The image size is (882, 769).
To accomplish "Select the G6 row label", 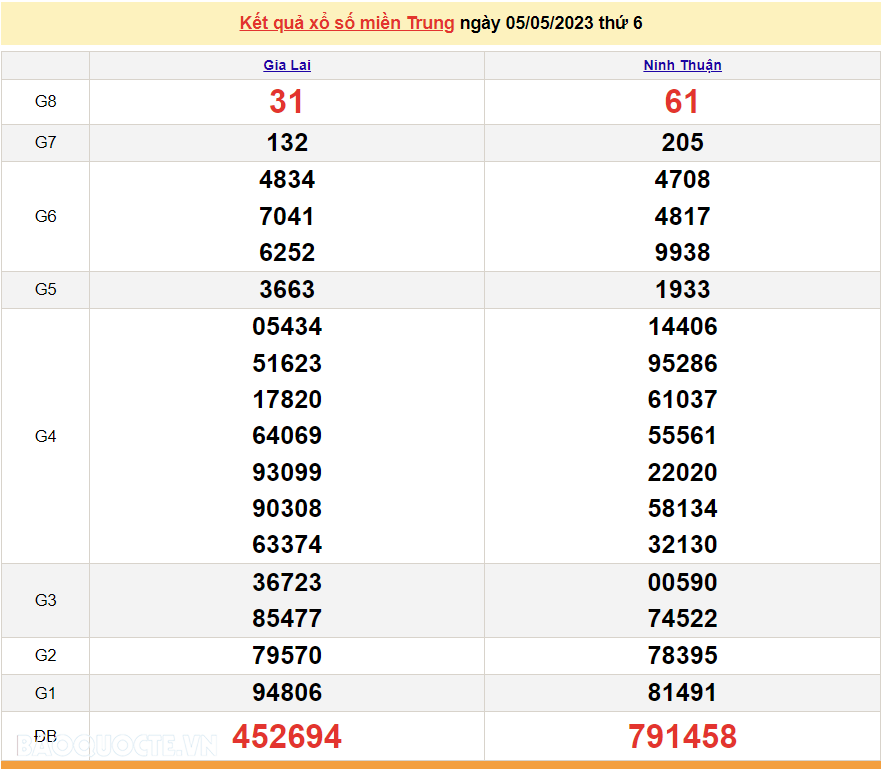I will coord(45,216).
